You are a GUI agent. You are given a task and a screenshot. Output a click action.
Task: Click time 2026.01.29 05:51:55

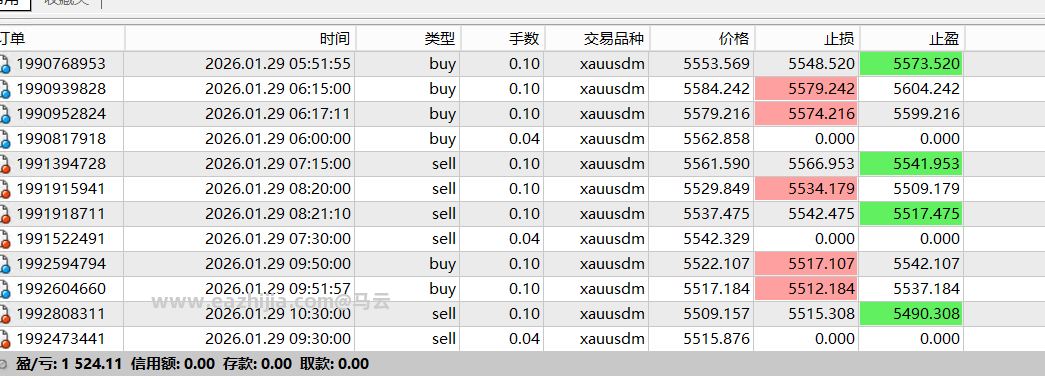coord(278,64)
